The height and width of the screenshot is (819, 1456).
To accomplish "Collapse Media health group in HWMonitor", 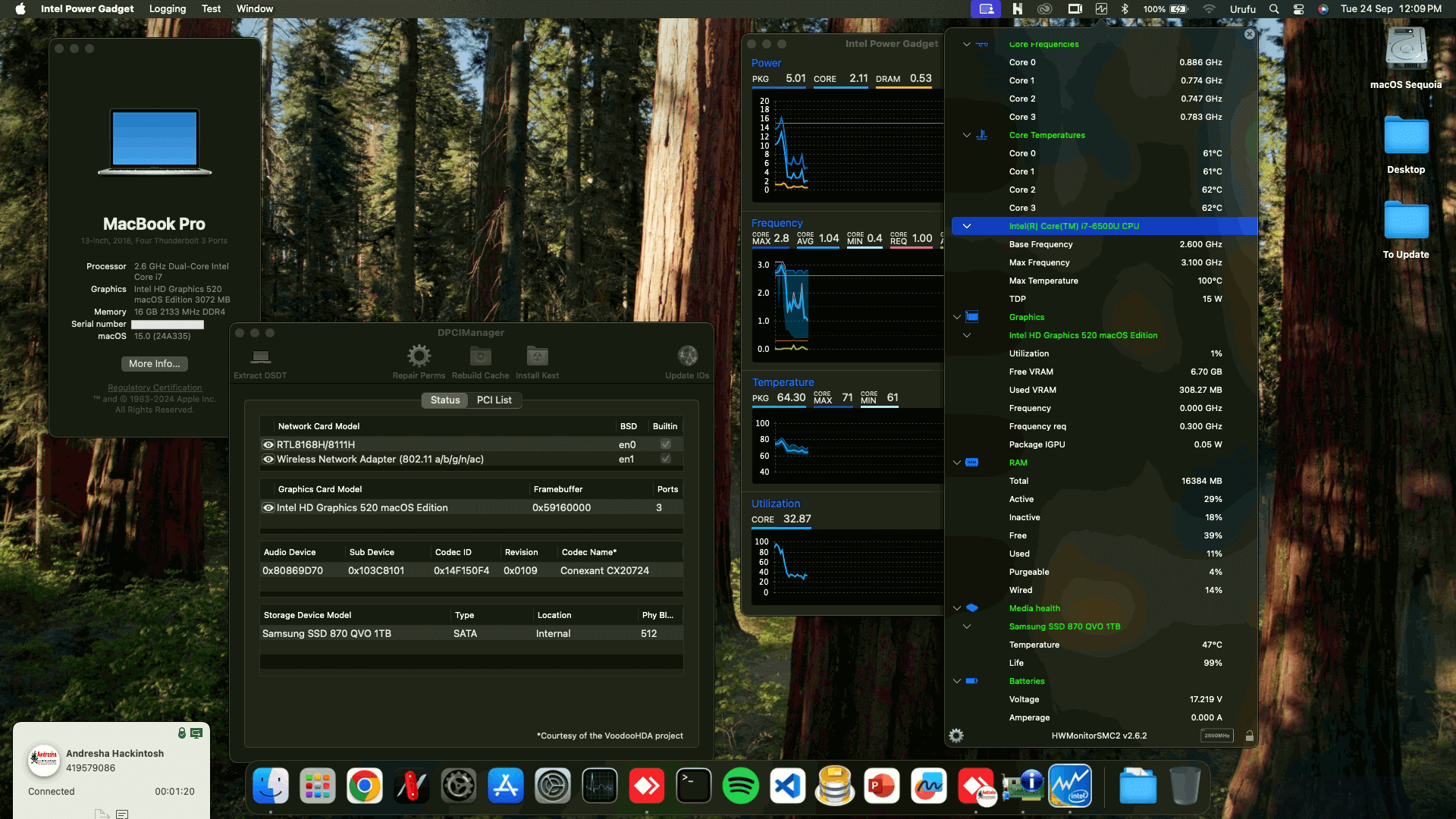I will coord(957,608).
